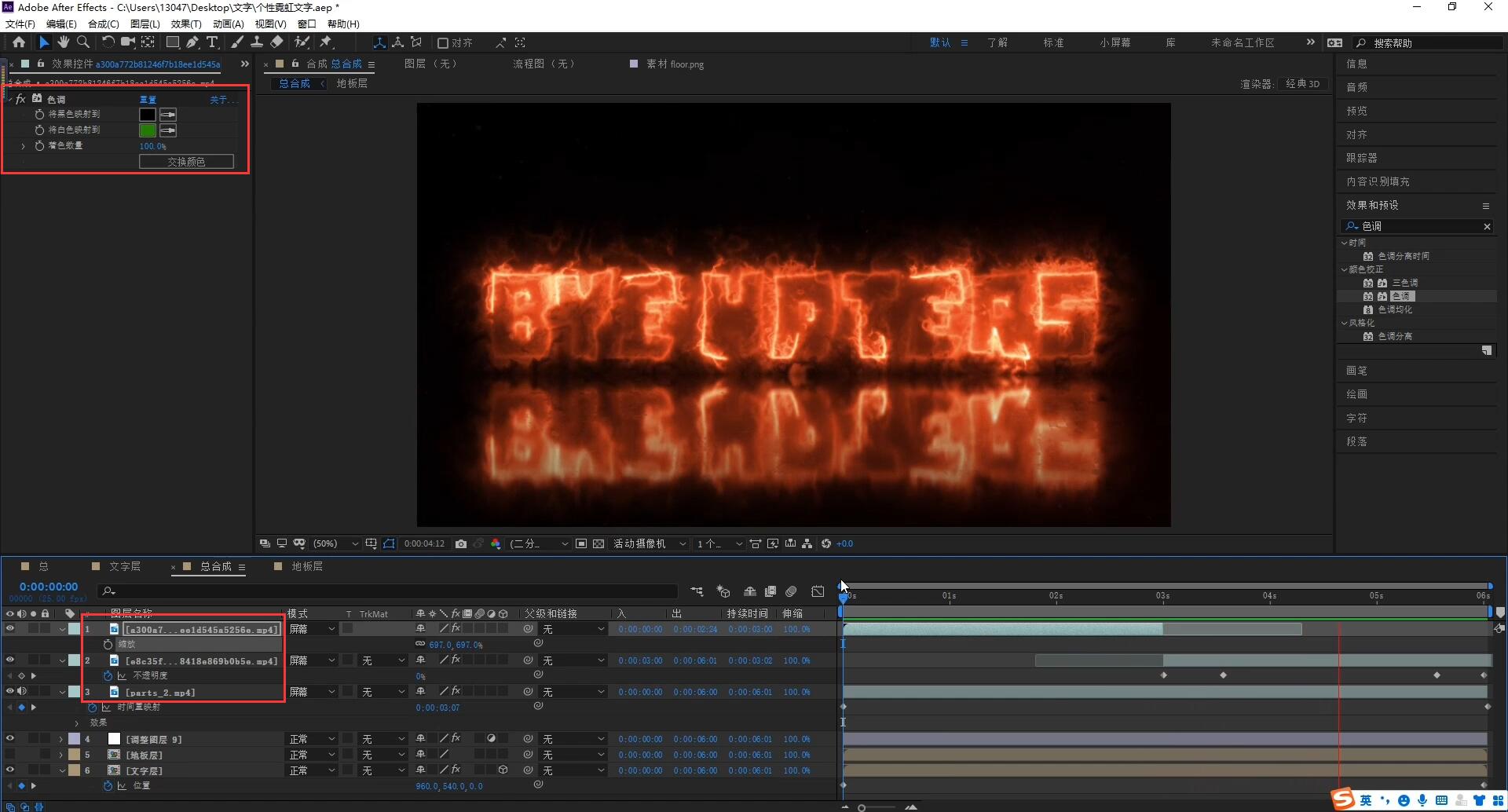The image size is (1508, 812).
Task: Toggle the 对齐 snapping checkbox
Action: [x=443, y=43]
